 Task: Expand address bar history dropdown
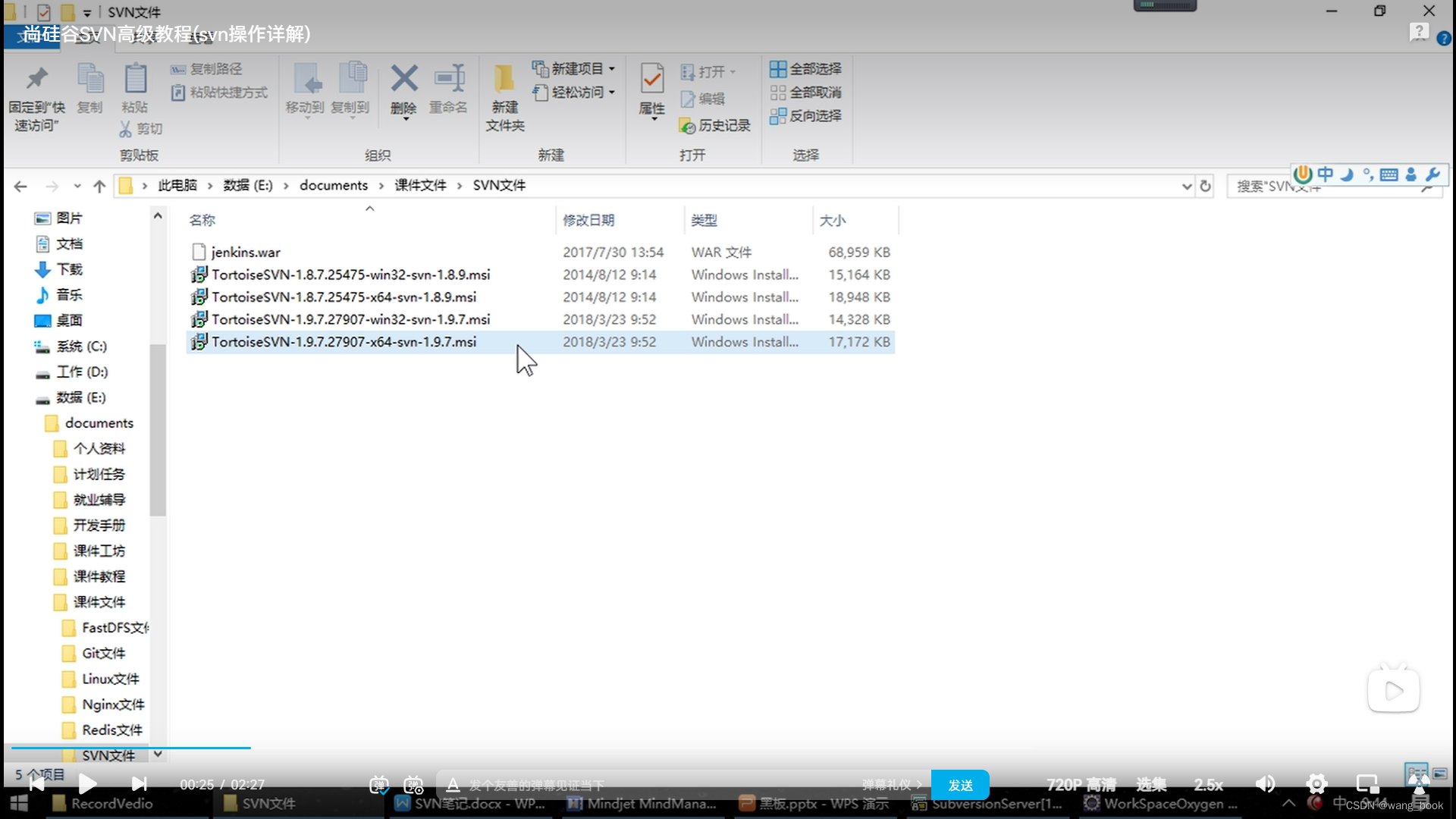pyautogui.click(x=1187, y=187)
